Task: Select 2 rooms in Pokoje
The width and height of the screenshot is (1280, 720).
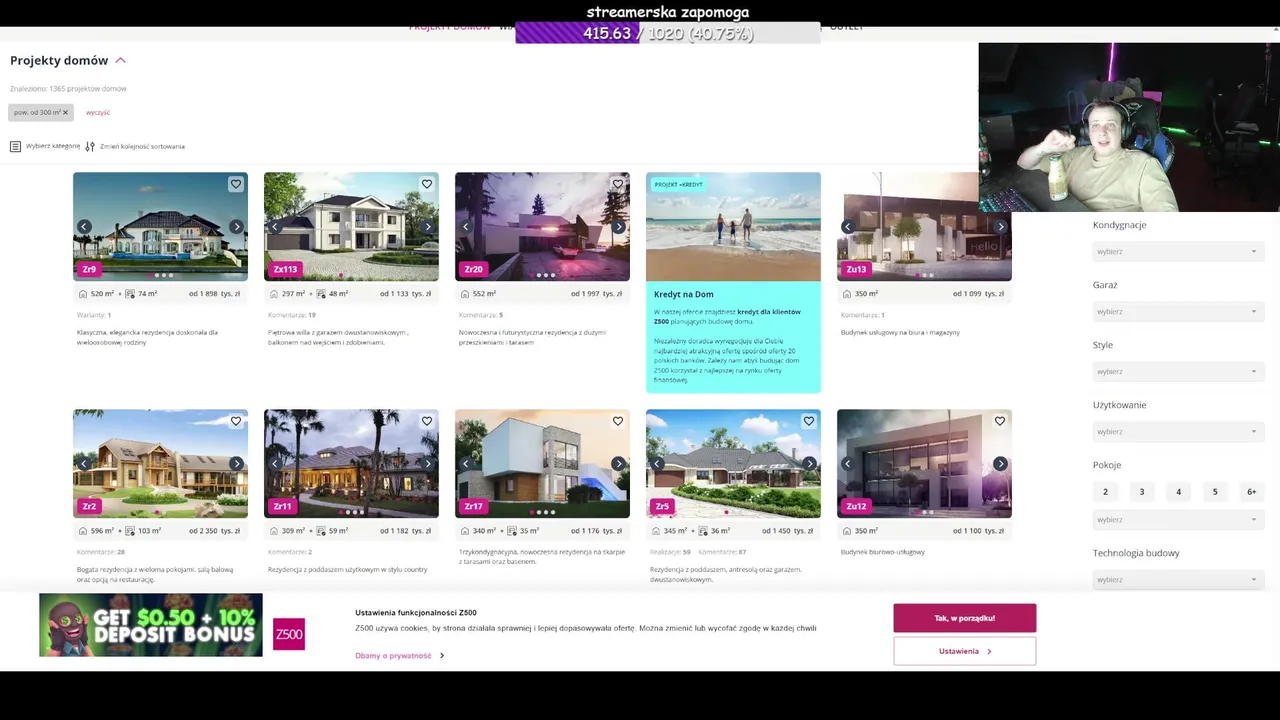Action: (x=1105, y=492)
